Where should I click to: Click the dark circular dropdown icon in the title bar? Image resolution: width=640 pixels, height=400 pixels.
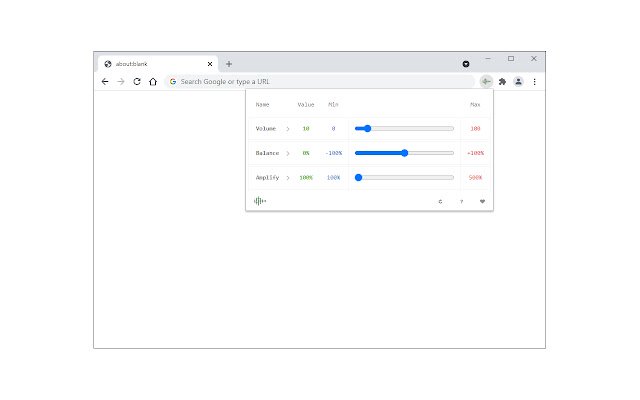pyautogui.click(x=466, y=64)
